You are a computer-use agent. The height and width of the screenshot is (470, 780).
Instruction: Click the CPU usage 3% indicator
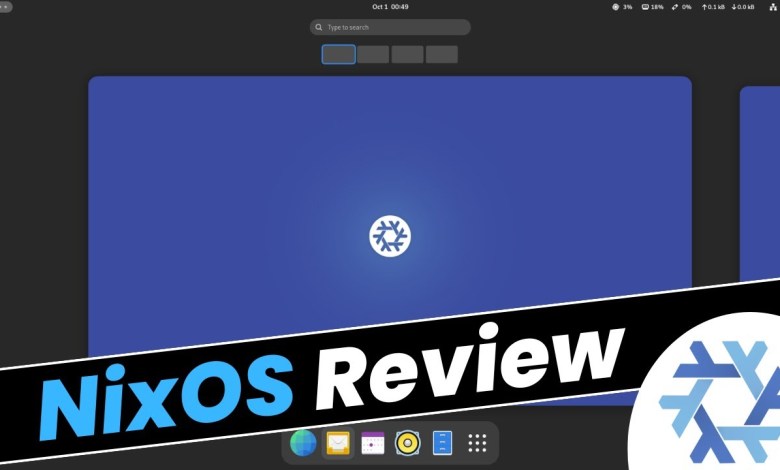[x=622, y=7]
